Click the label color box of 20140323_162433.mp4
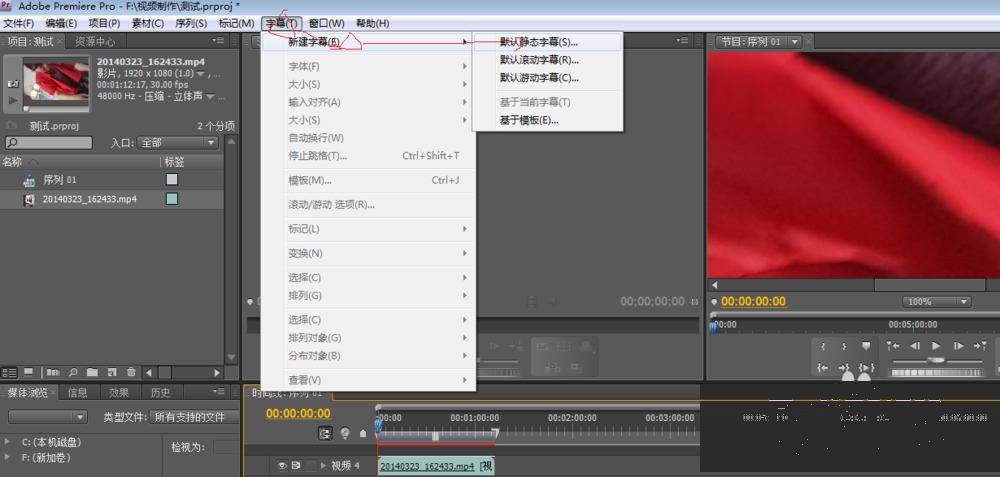 pos(171,199)
